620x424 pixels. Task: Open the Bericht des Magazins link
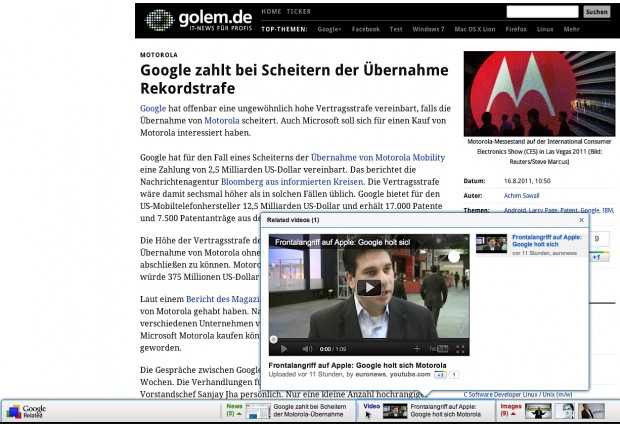click(223, 299)
